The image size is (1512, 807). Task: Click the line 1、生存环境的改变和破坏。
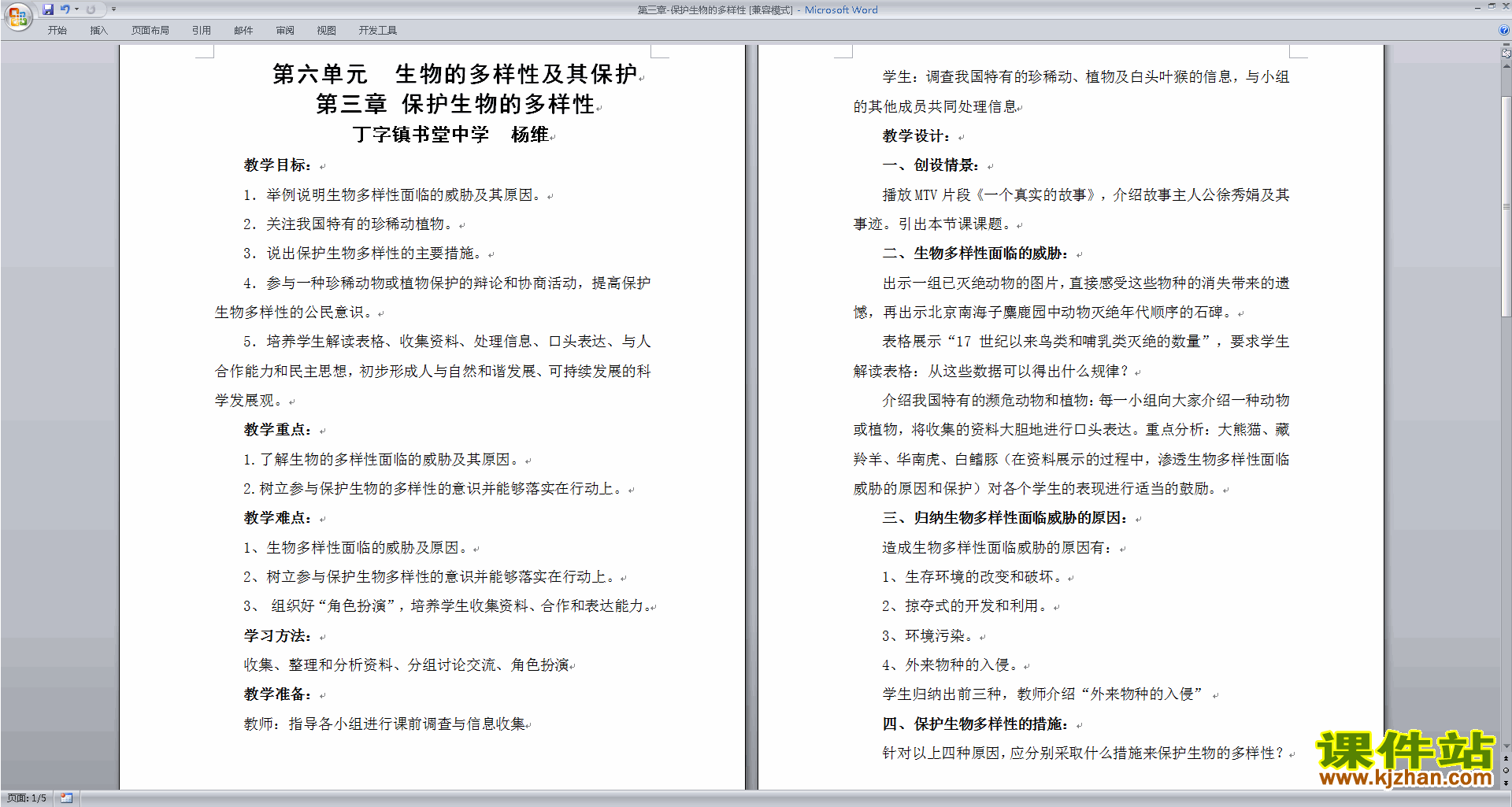click(973, 577)
